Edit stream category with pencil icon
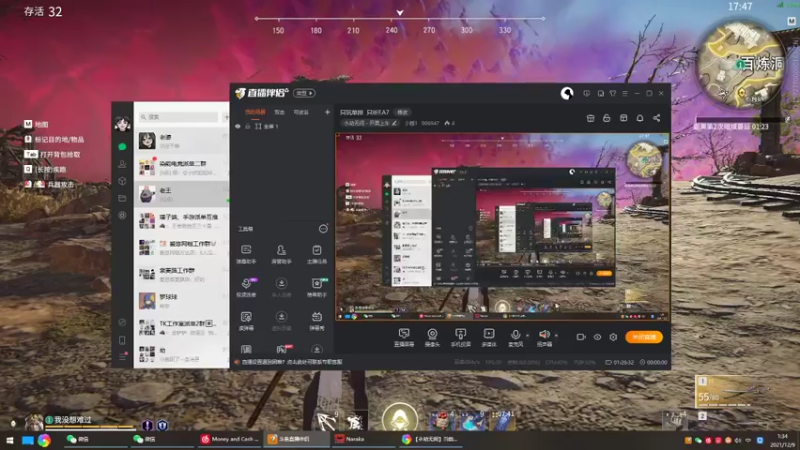Screen dimensions: 800x450 tap(394, 123)
